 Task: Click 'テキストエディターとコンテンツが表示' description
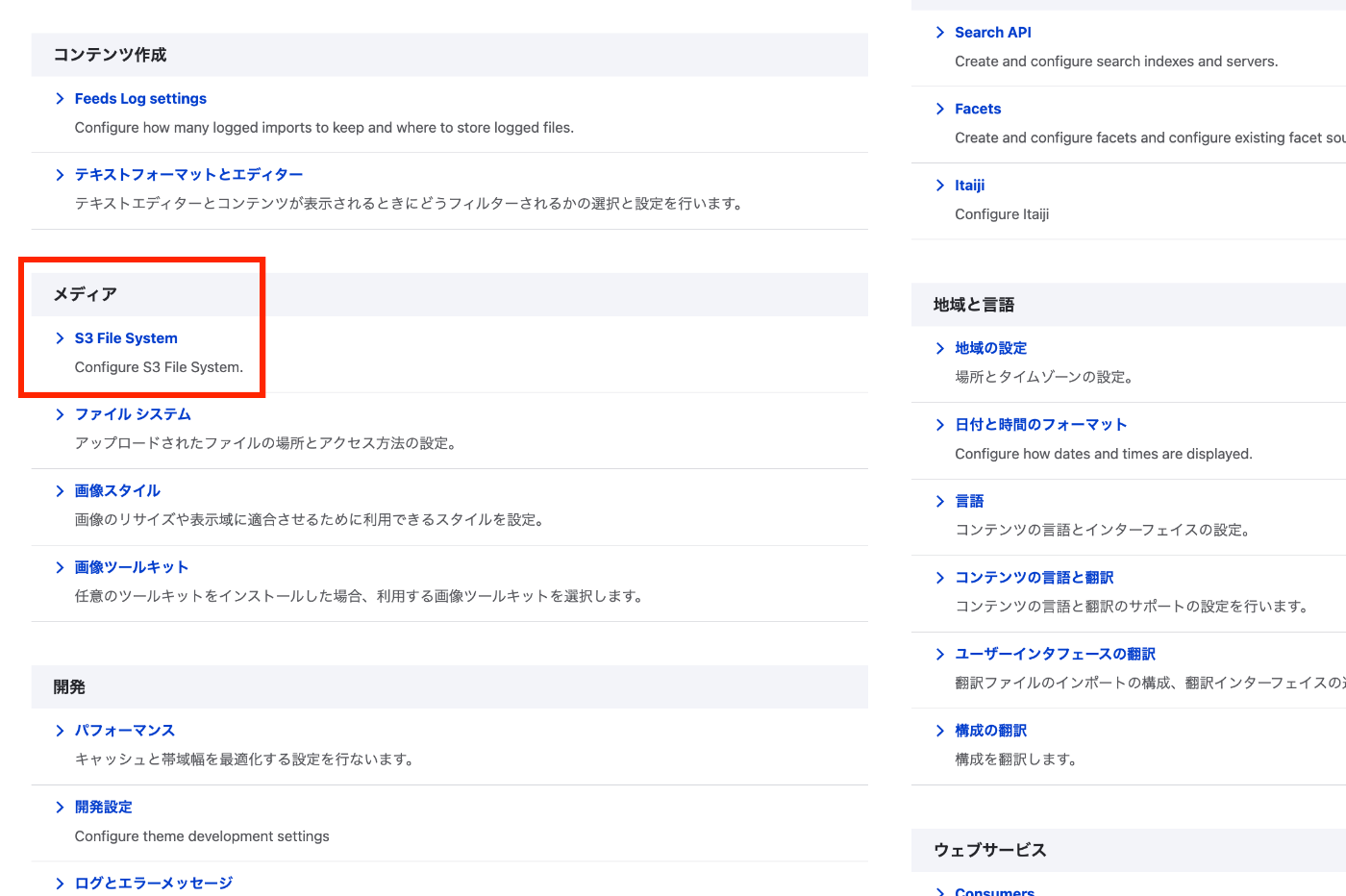click(410, 204)
